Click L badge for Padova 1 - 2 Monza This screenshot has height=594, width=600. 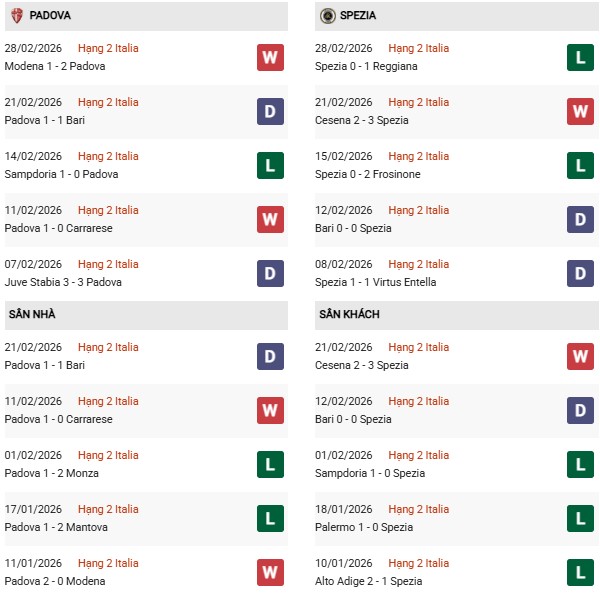(270, 464)
